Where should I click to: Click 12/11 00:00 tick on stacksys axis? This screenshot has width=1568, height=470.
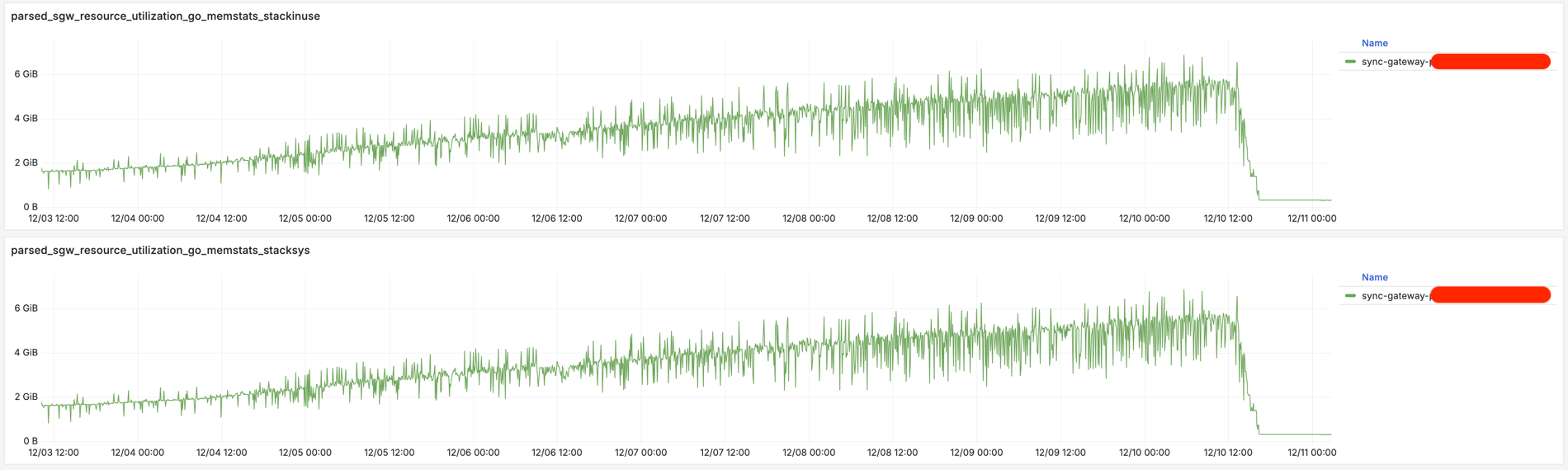pyautogui.click(x=1311, y=453)
